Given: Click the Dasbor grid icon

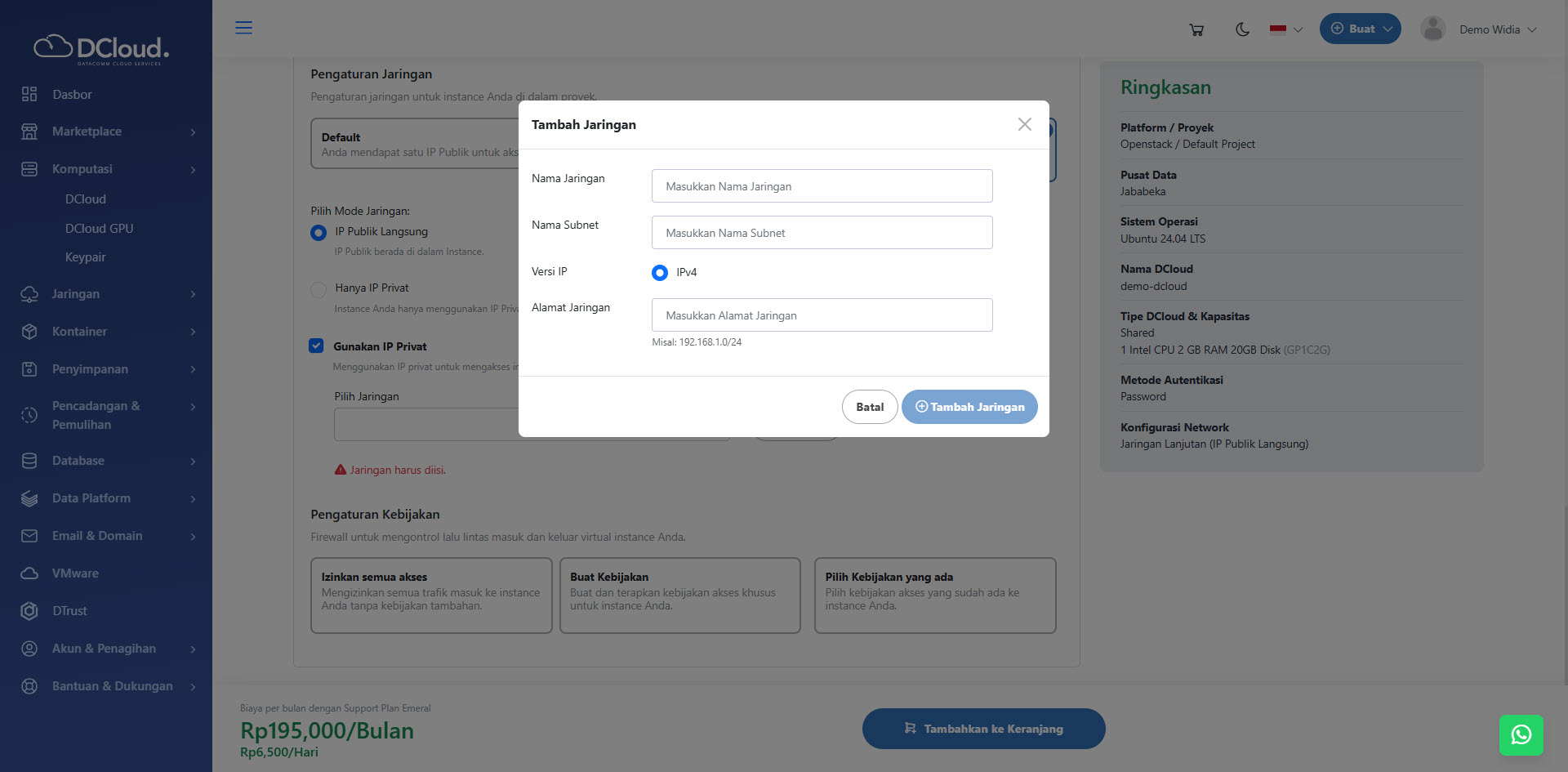Looking at the screenshot, I should [29, 94].
